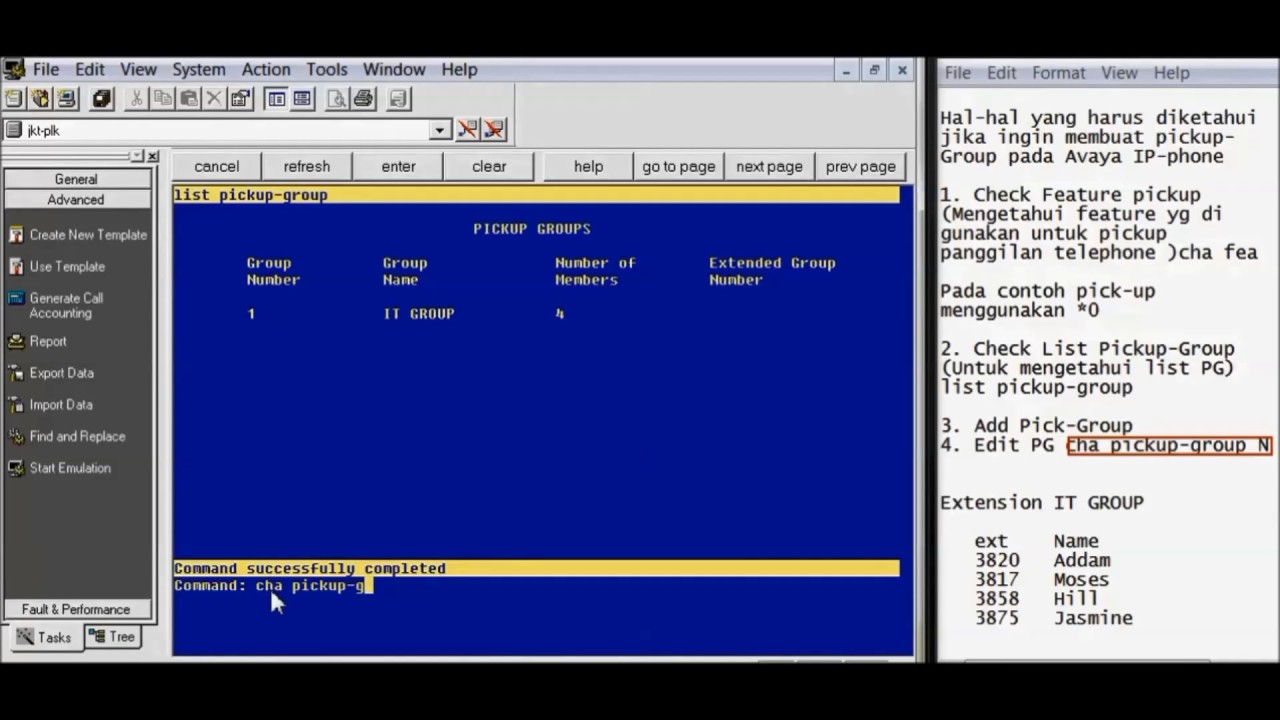Click Group Number value 1 in the table

click(x=251, y=314)
